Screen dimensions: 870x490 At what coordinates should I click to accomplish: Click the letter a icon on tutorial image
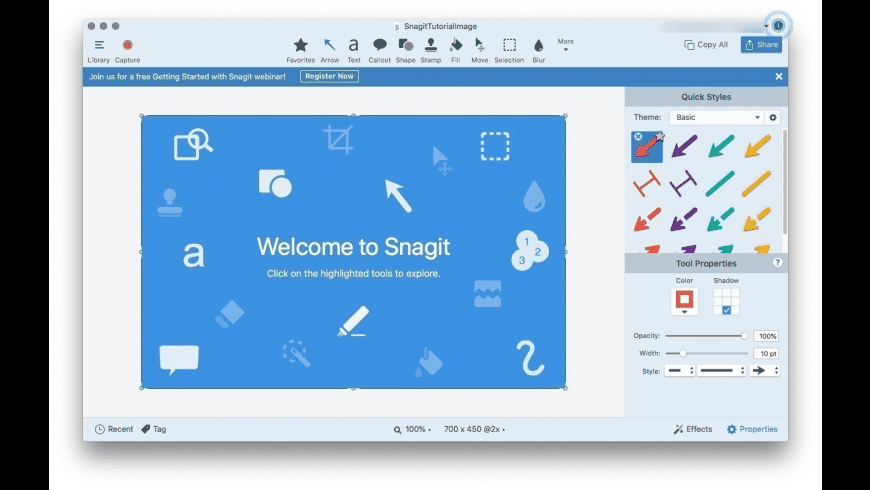coord(194,255)
